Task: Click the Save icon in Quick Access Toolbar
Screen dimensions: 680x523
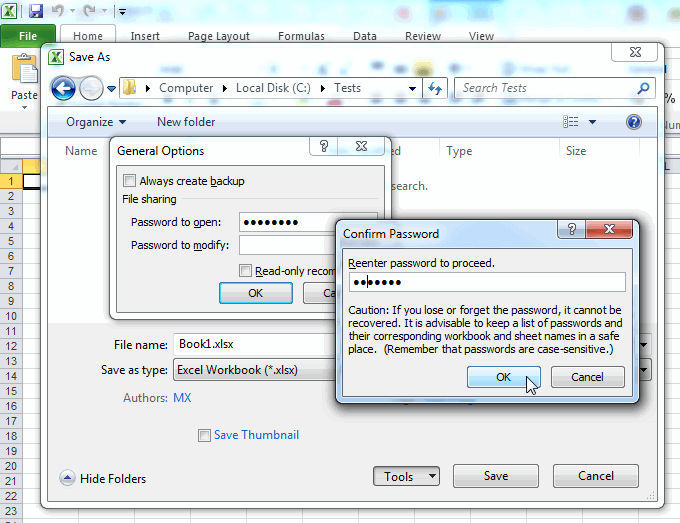Action: coord(36,11)
